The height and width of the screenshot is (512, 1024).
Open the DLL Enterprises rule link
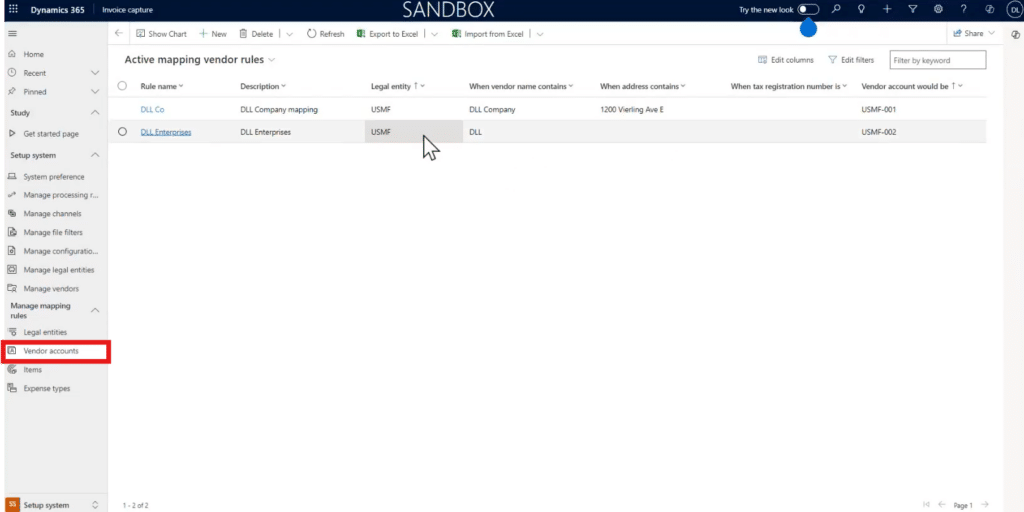166,132
